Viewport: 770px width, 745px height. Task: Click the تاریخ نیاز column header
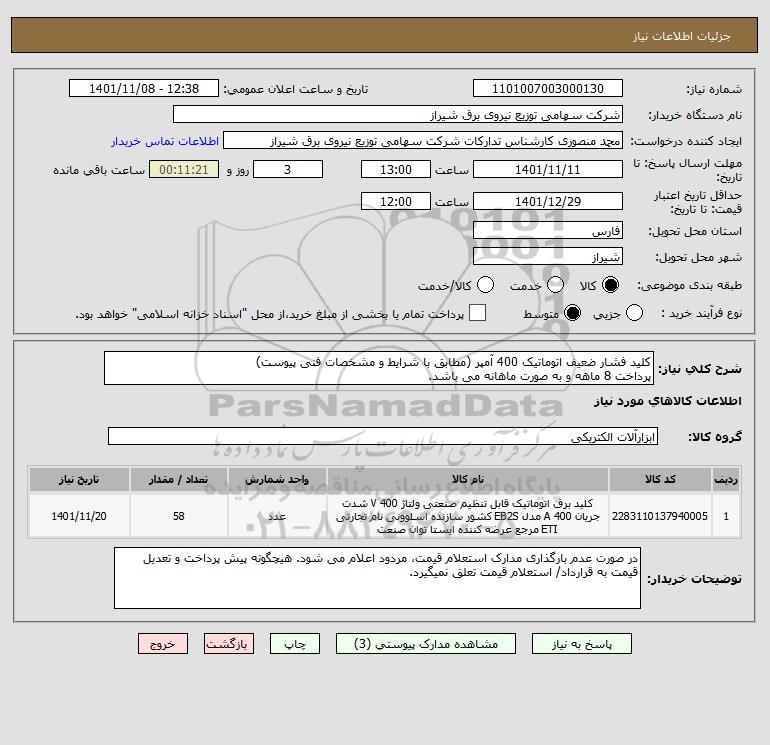[79, 479]
